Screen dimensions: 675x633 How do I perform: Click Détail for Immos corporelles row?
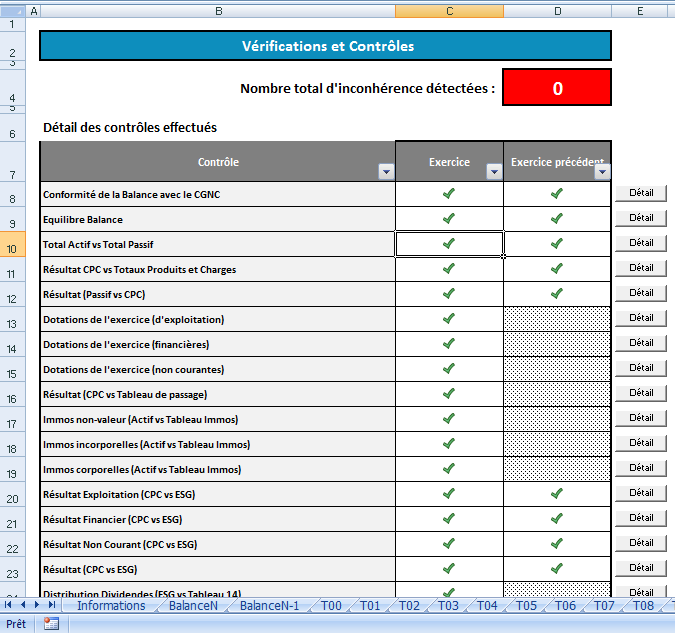pyautogui.click(x=641, y=468)
